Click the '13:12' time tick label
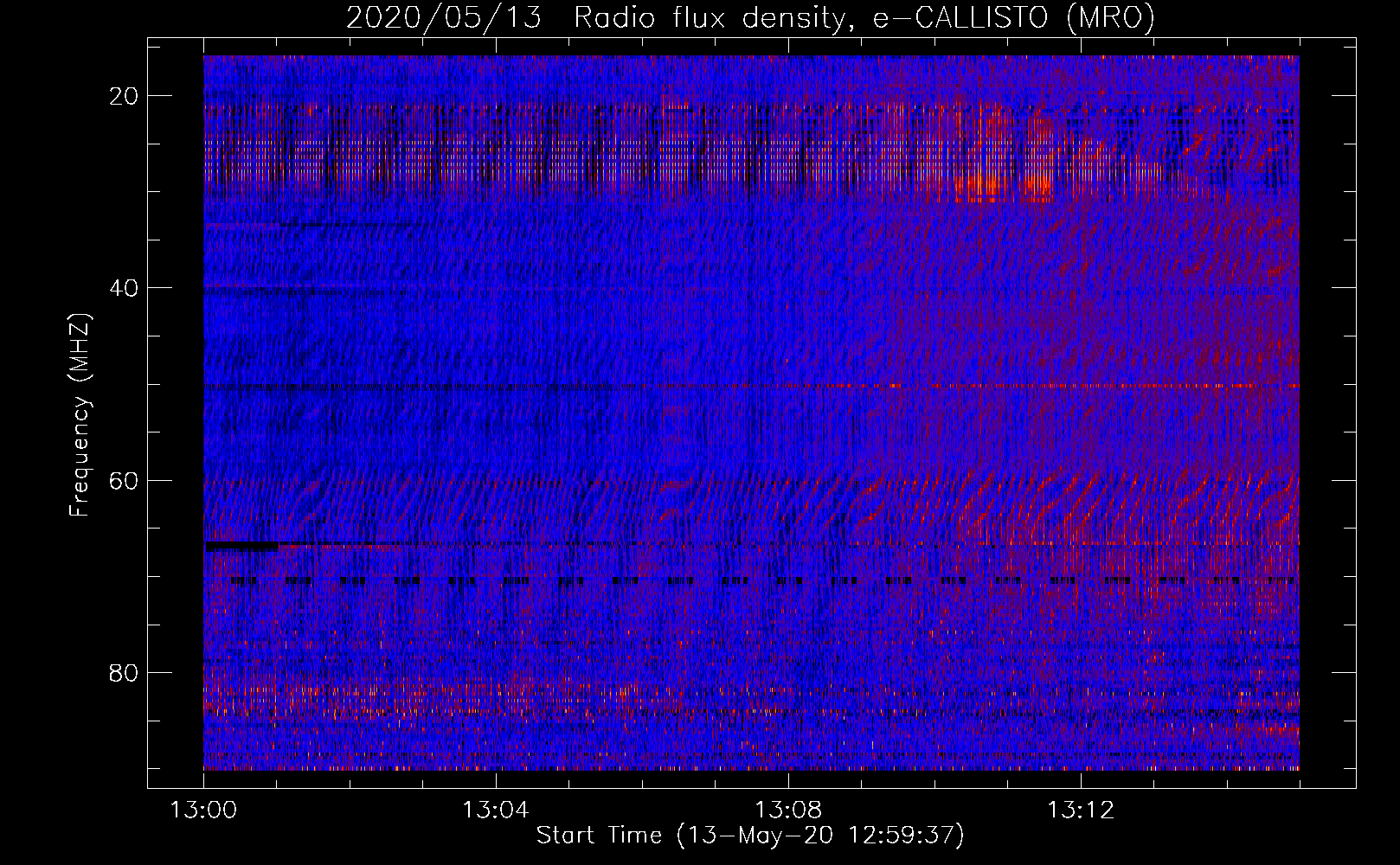The width and height of the screenshot is (1400, 865). (1081, 811)
